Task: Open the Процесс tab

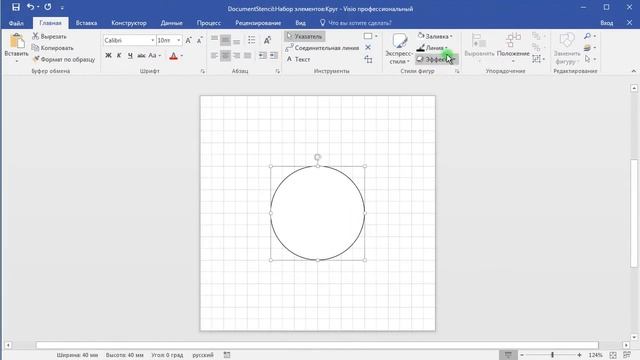Action: (209, 23)
